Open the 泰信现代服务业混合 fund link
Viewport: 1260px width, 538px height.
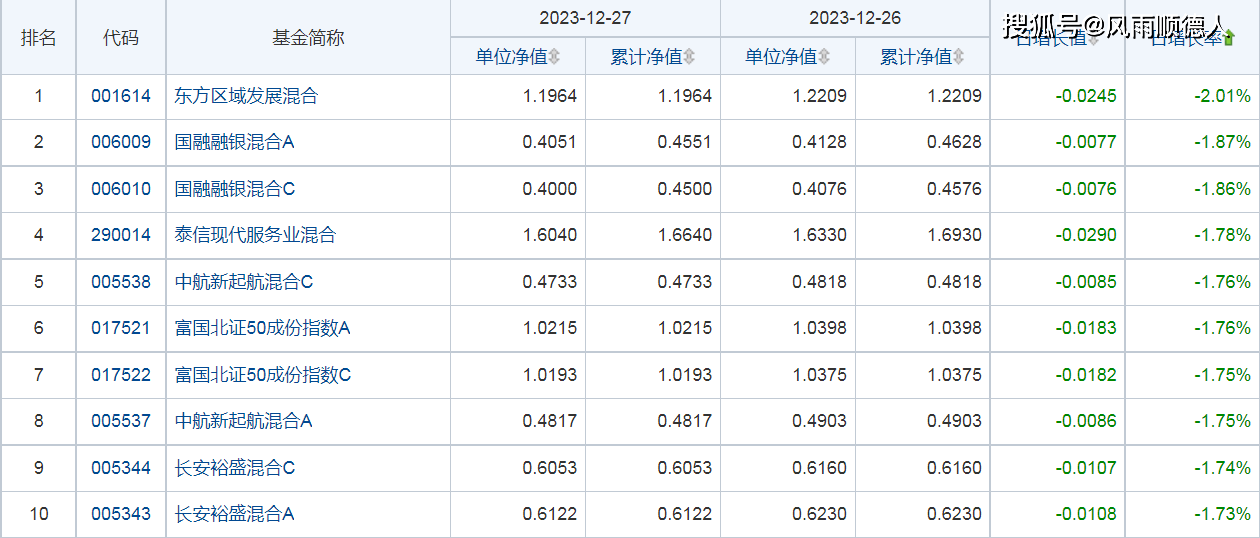(255, 236)
